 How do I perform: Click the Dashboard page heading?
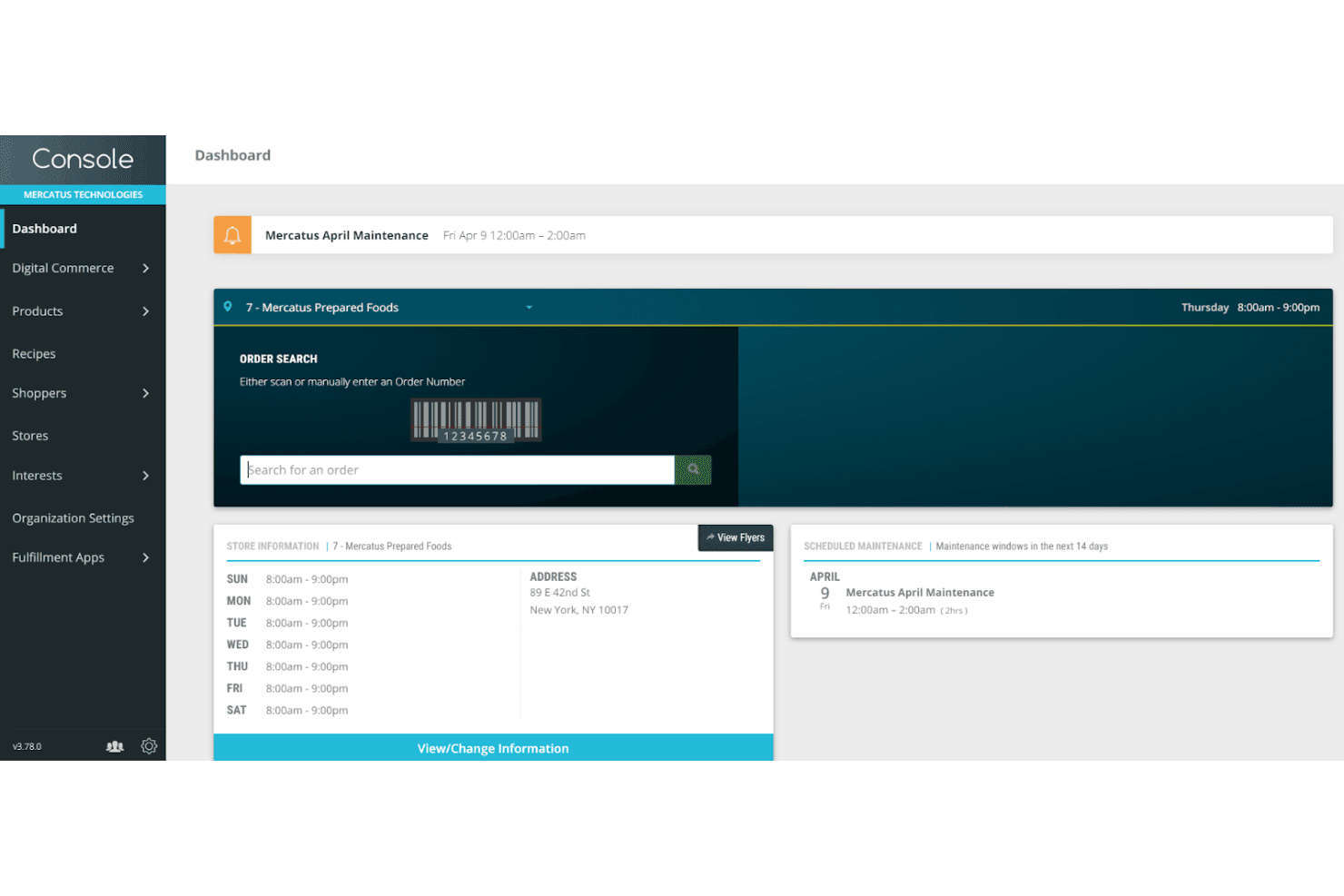coord(232,155)
